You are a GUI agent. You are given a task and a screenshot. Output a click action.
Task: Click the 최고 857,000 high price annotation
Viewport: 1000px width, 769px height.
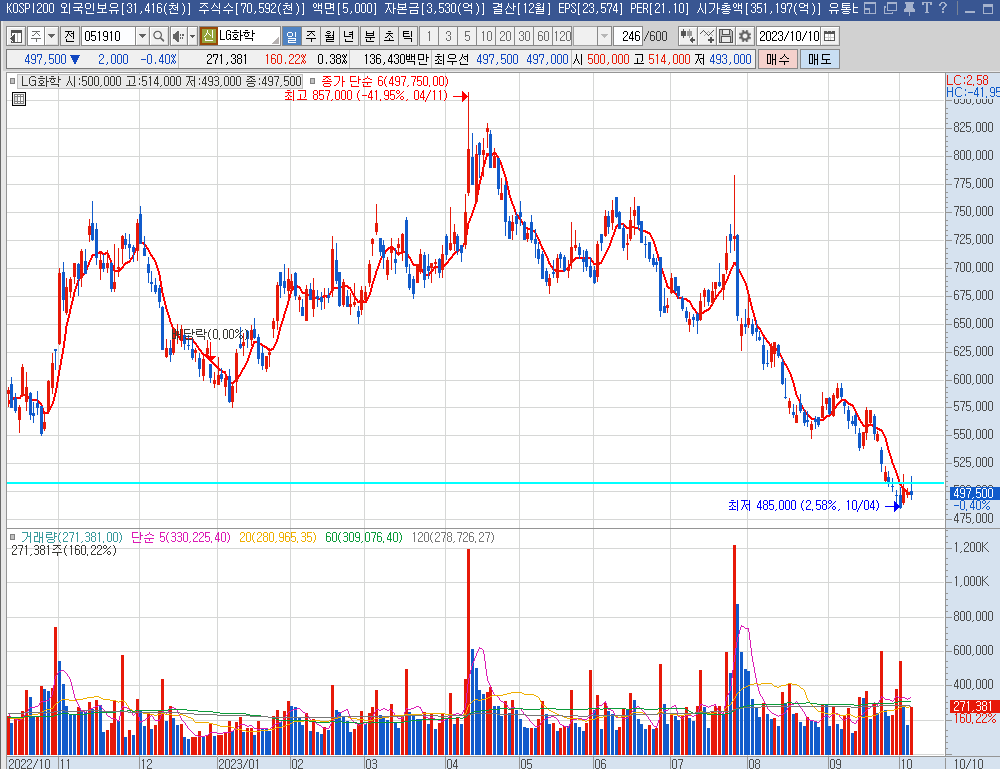tap(366, 96)
